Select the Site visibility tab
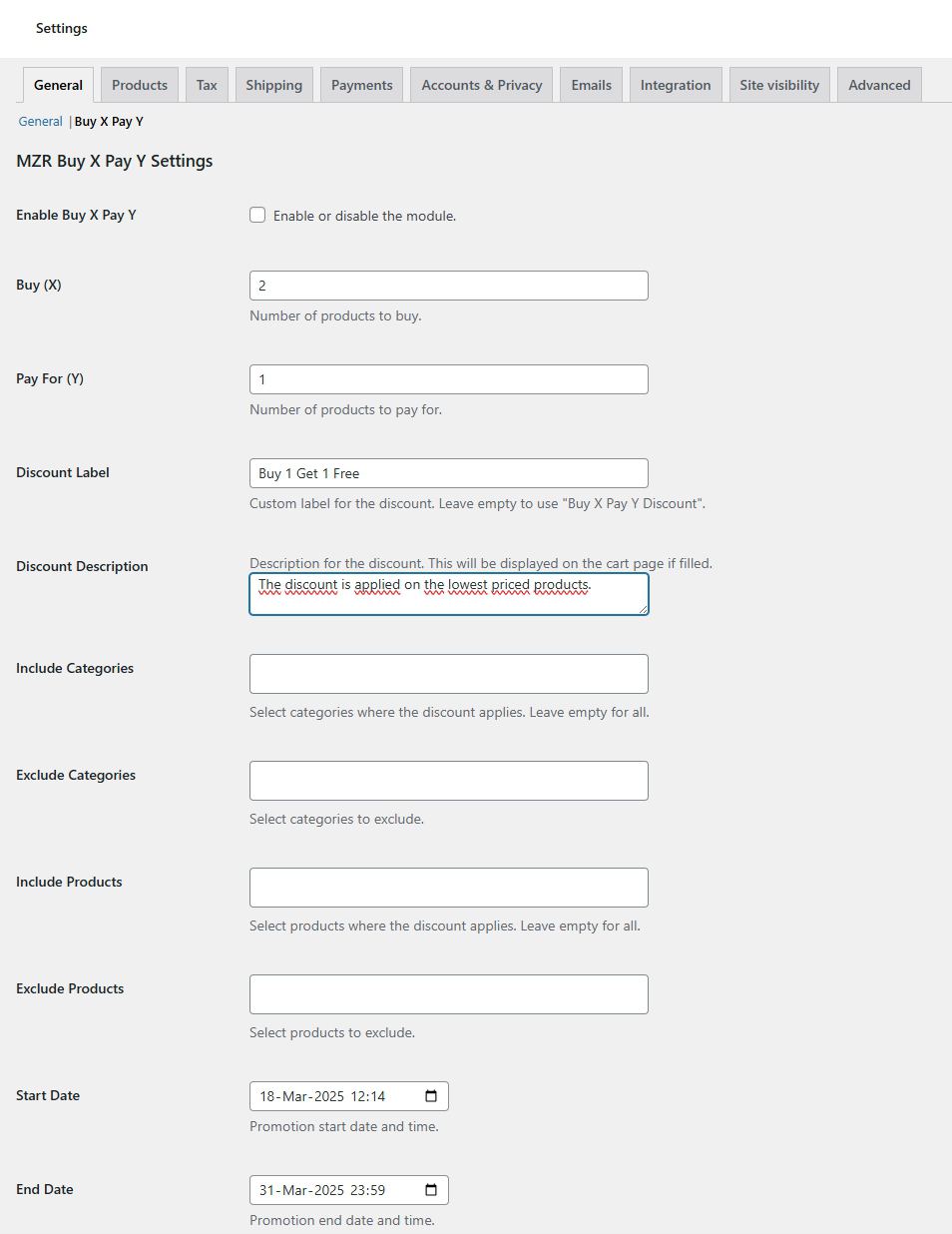This screenshot has height=1234, width=952. (779, 85)
